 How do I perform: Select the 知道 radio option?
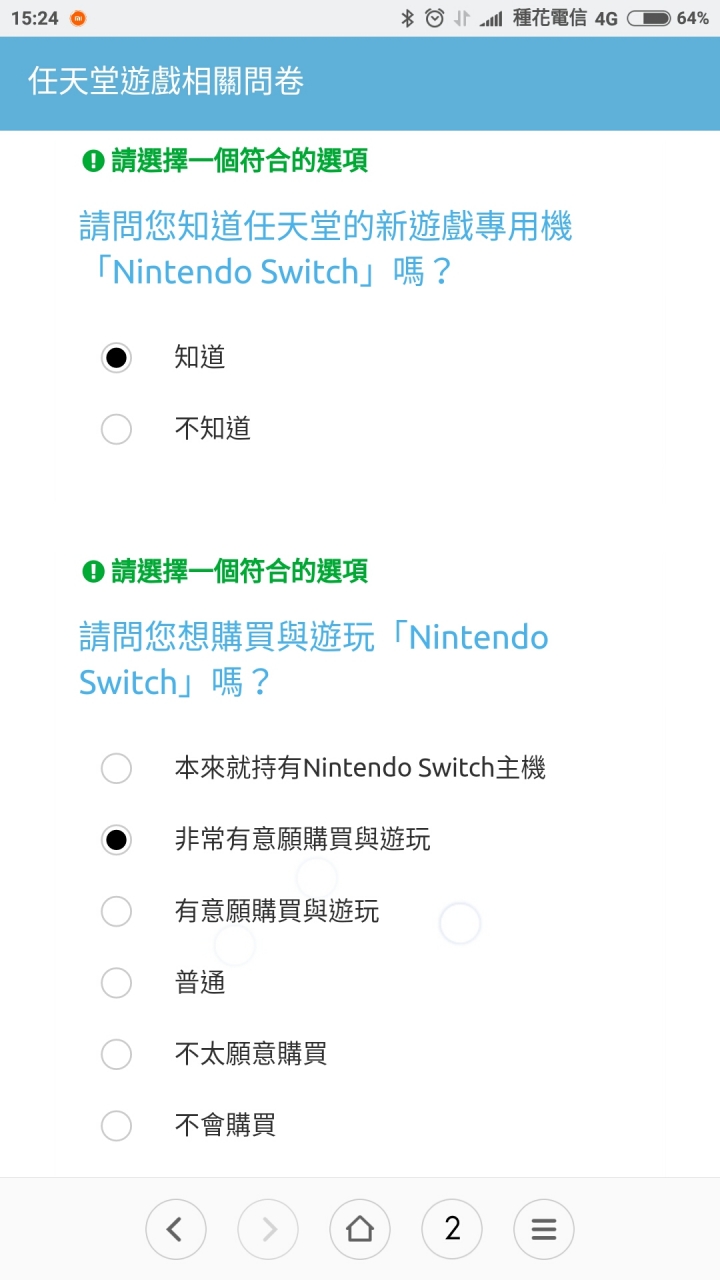coord(117,358)
